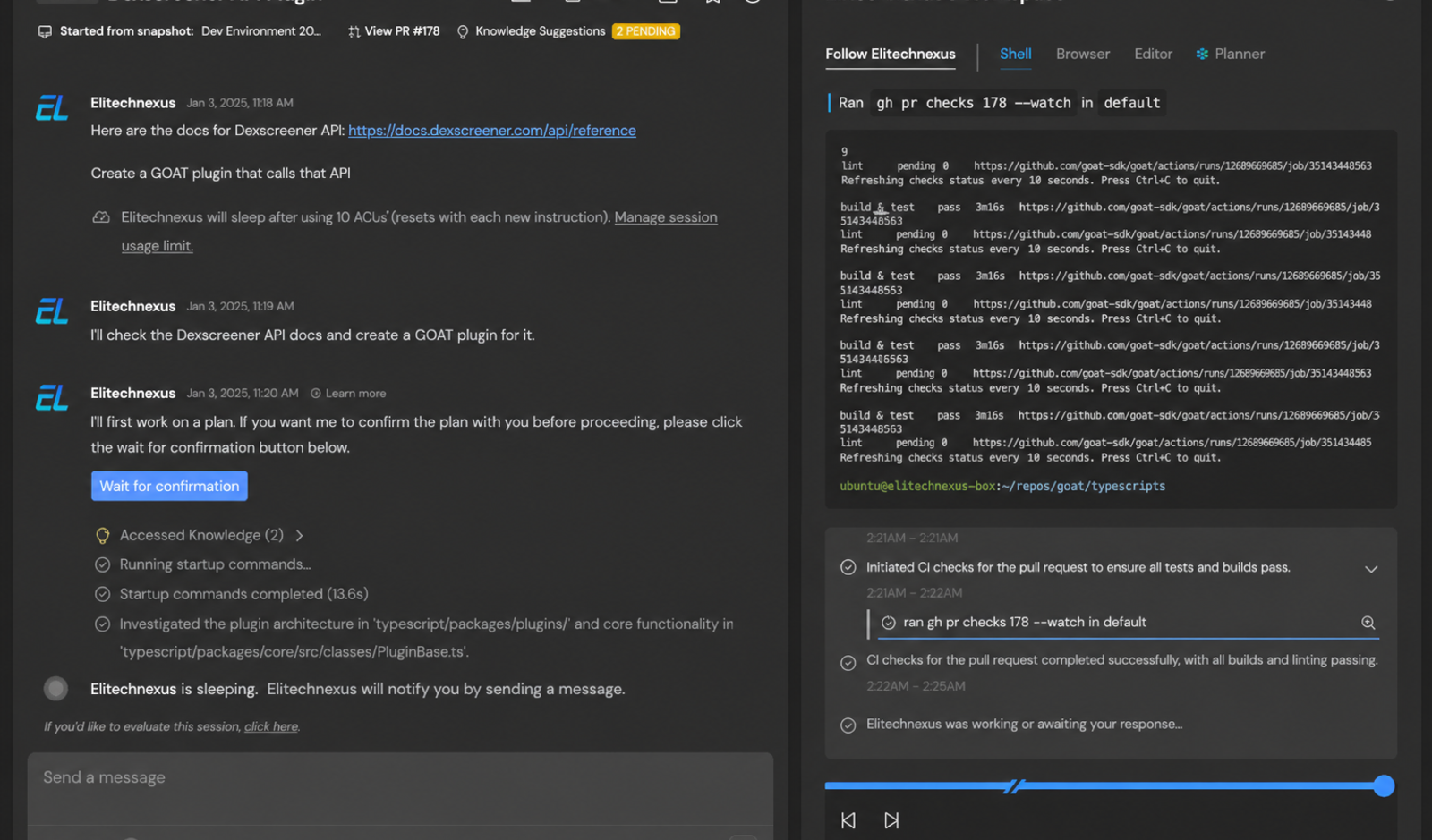
Task: Click the slash marker on the timeline
Action: point(1014,786)
